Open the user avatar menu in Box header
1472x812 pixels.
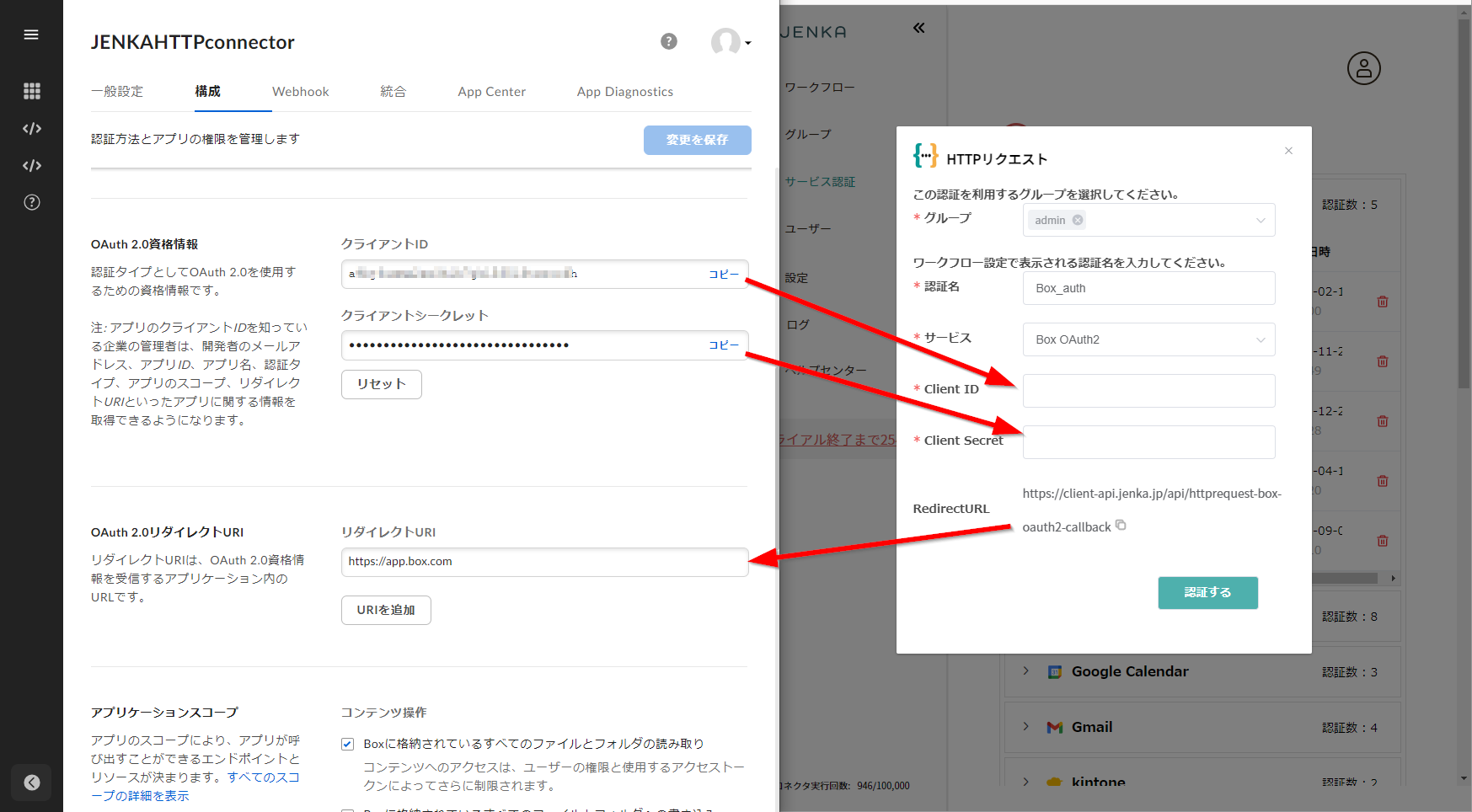point(730,41)
